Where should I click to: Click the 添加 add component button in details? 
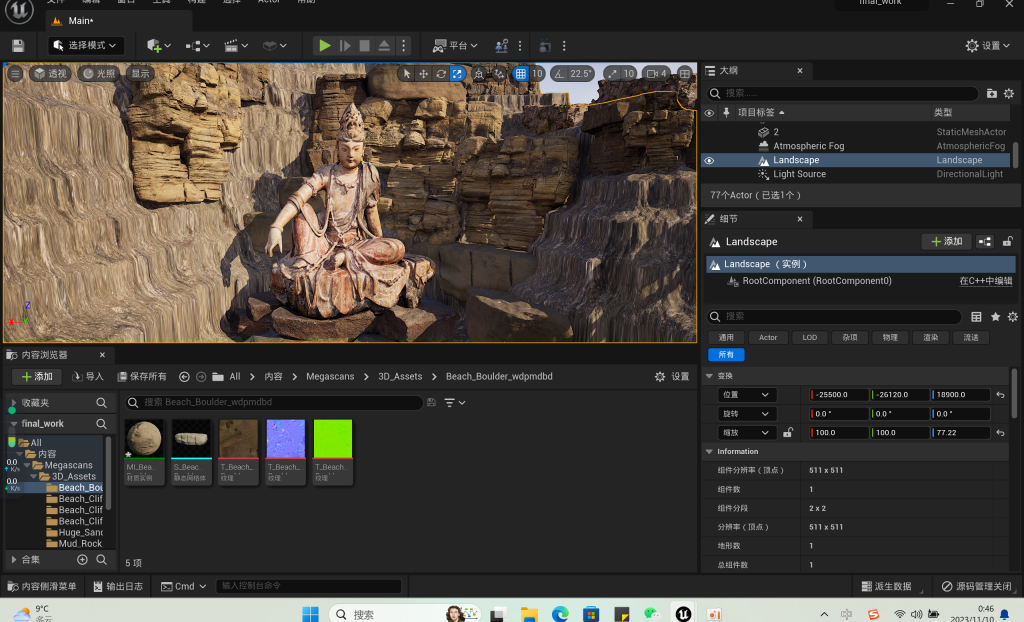[946, 242]
